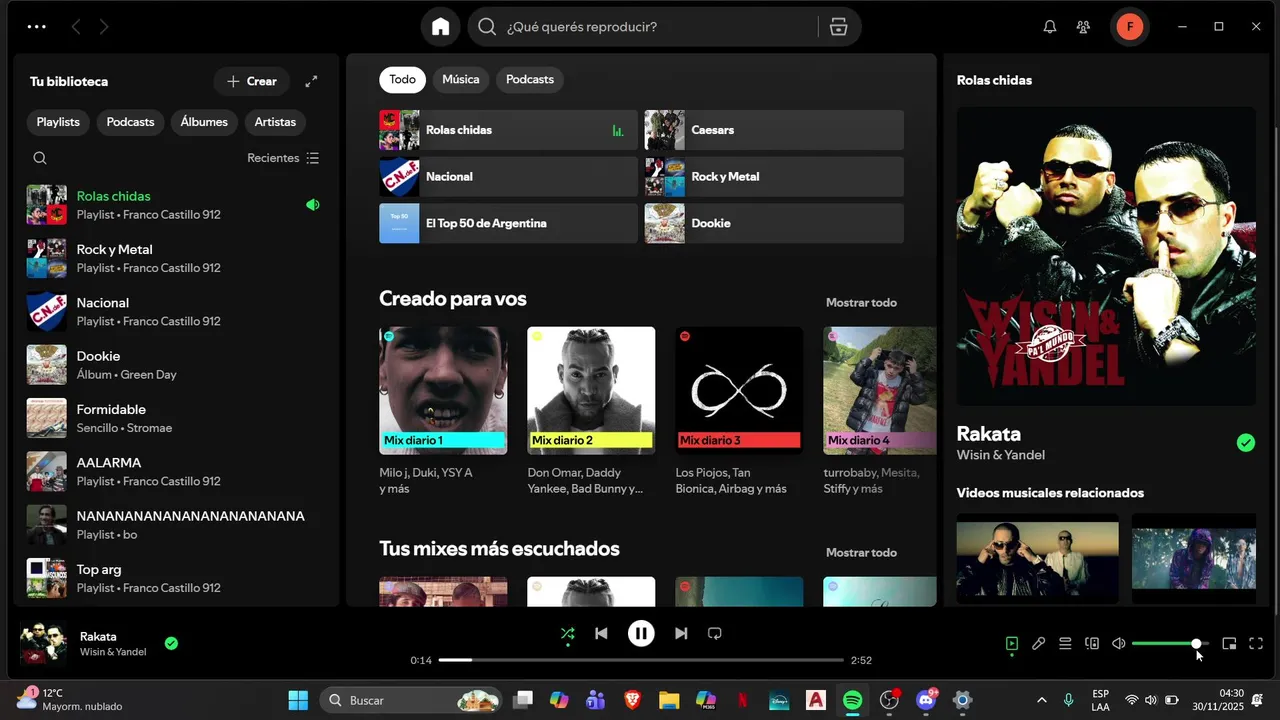Screen dimensions: 1280x720
Task: Toggle the Artistas library filter
Action: pos(275,122)
